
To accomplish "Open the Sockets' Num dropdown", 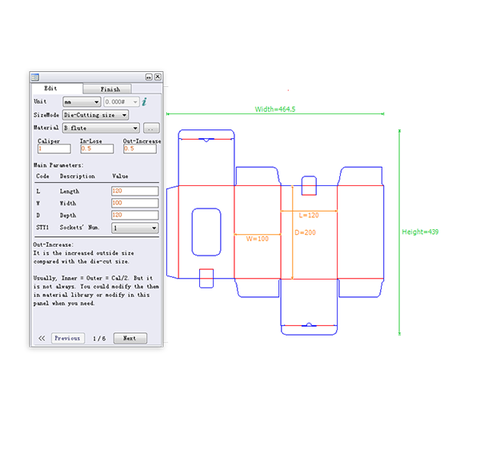I will (x=135, y=228).
